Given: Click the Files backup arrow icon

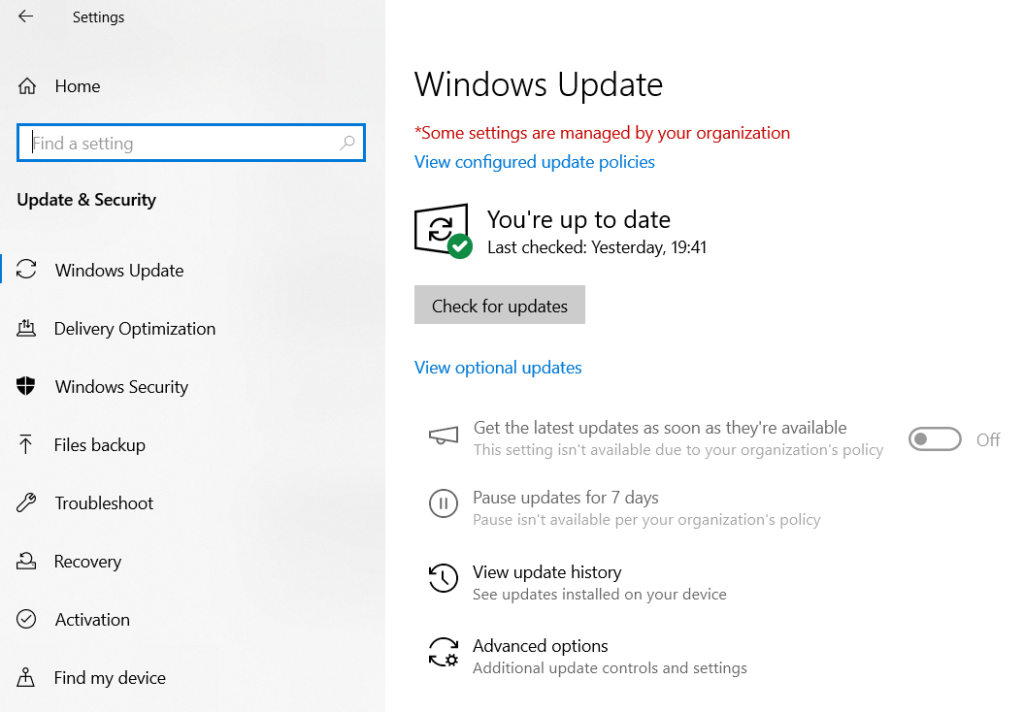Looking at the screenshot, I should pos(25,444).
